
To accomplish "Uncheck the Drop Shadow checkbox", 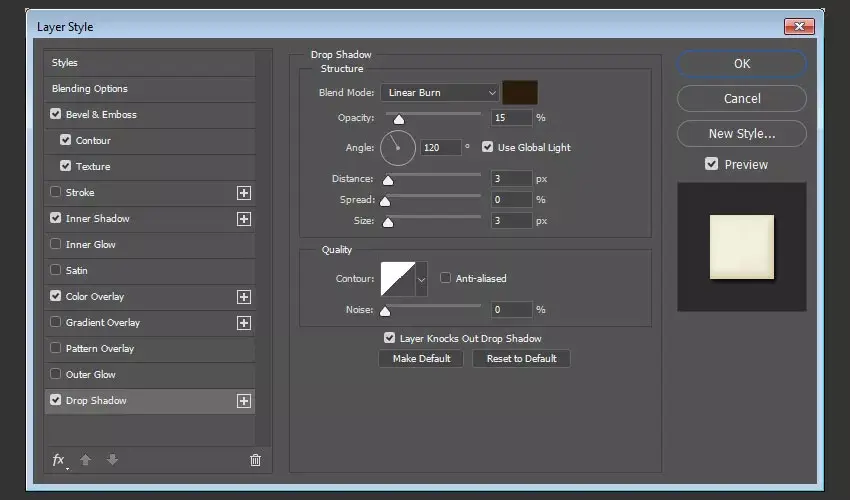I will (55, 400).
